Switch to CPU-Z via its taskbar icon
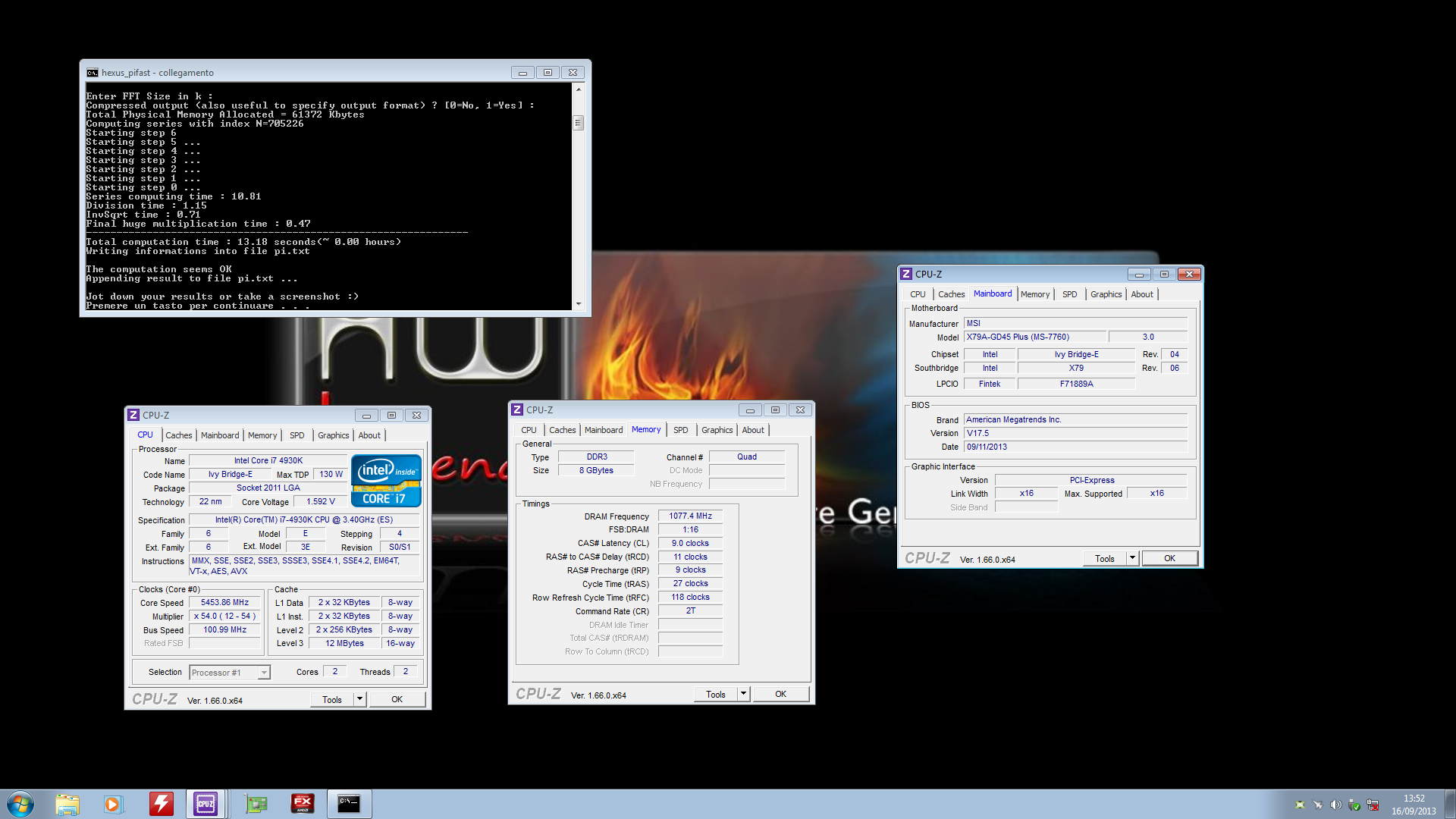 point(206,804)
